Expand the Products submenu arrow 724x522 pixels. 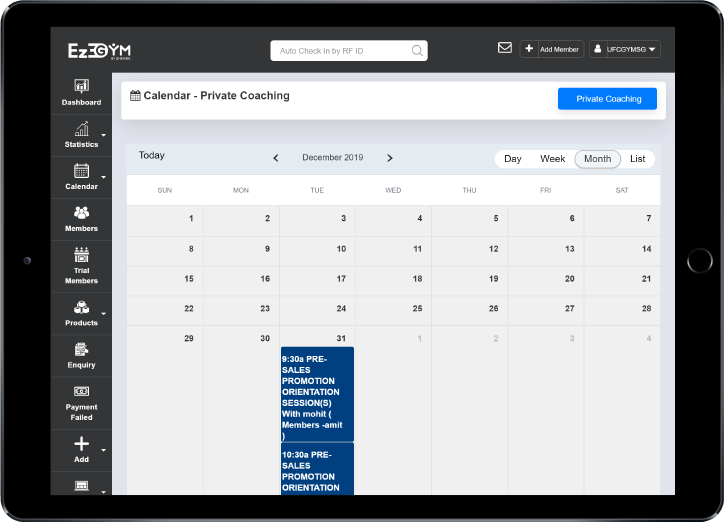(x=103, y=313)
